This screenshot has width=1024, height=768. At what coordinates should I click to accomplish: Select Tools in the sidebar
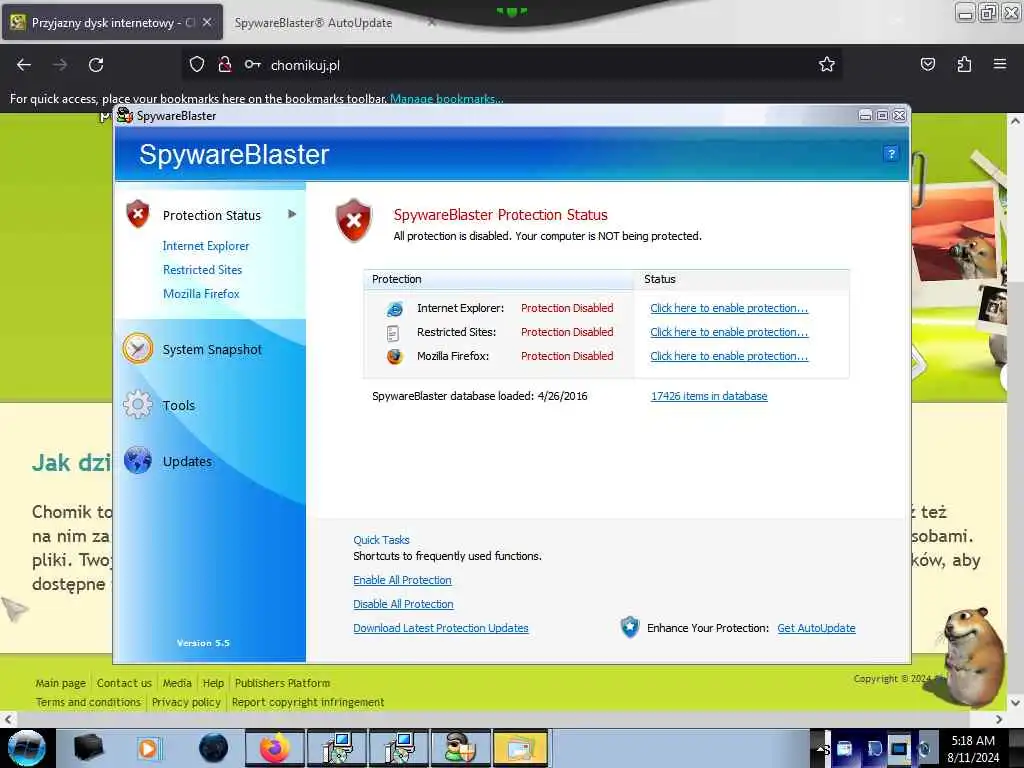click(179, 406)
